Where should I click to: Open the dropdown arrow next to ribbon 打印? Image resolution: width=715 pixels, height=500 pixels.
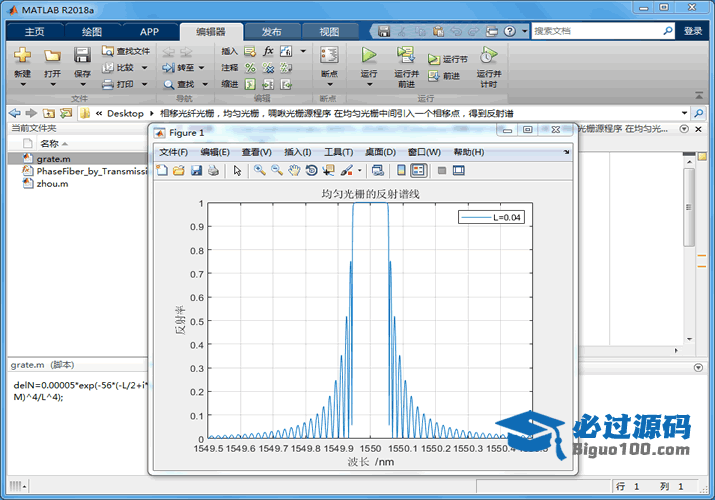145,84
